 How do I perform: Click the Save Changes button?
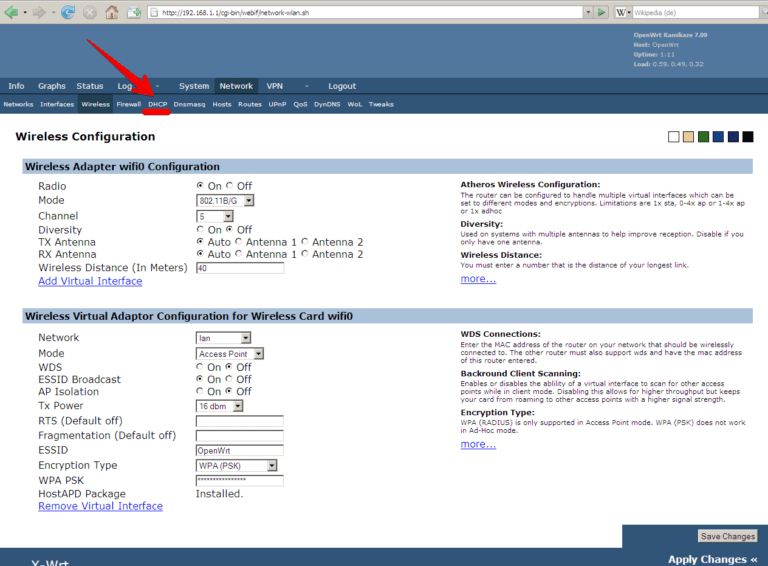pyautogui.click(x=727, y=537)
